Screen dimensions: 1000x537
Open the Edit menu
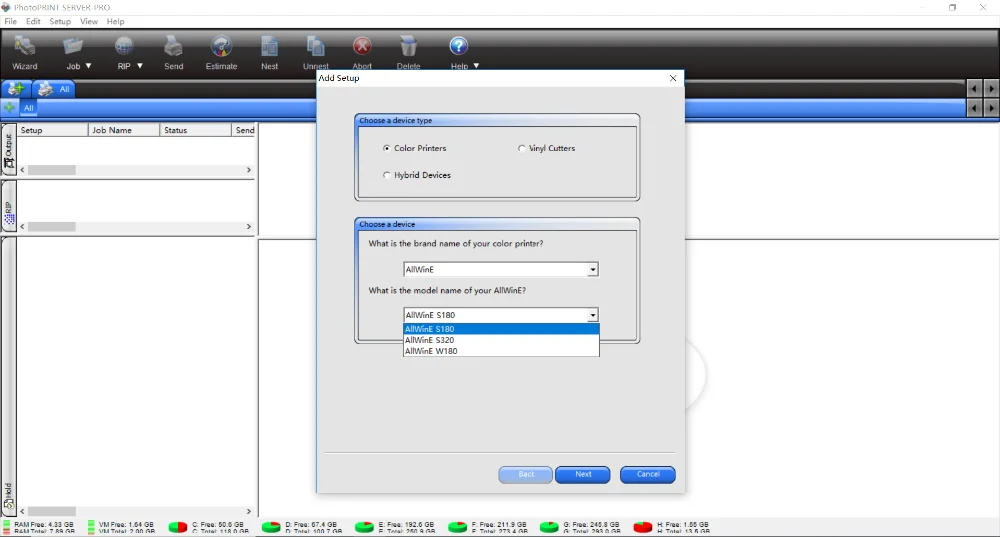33,21
